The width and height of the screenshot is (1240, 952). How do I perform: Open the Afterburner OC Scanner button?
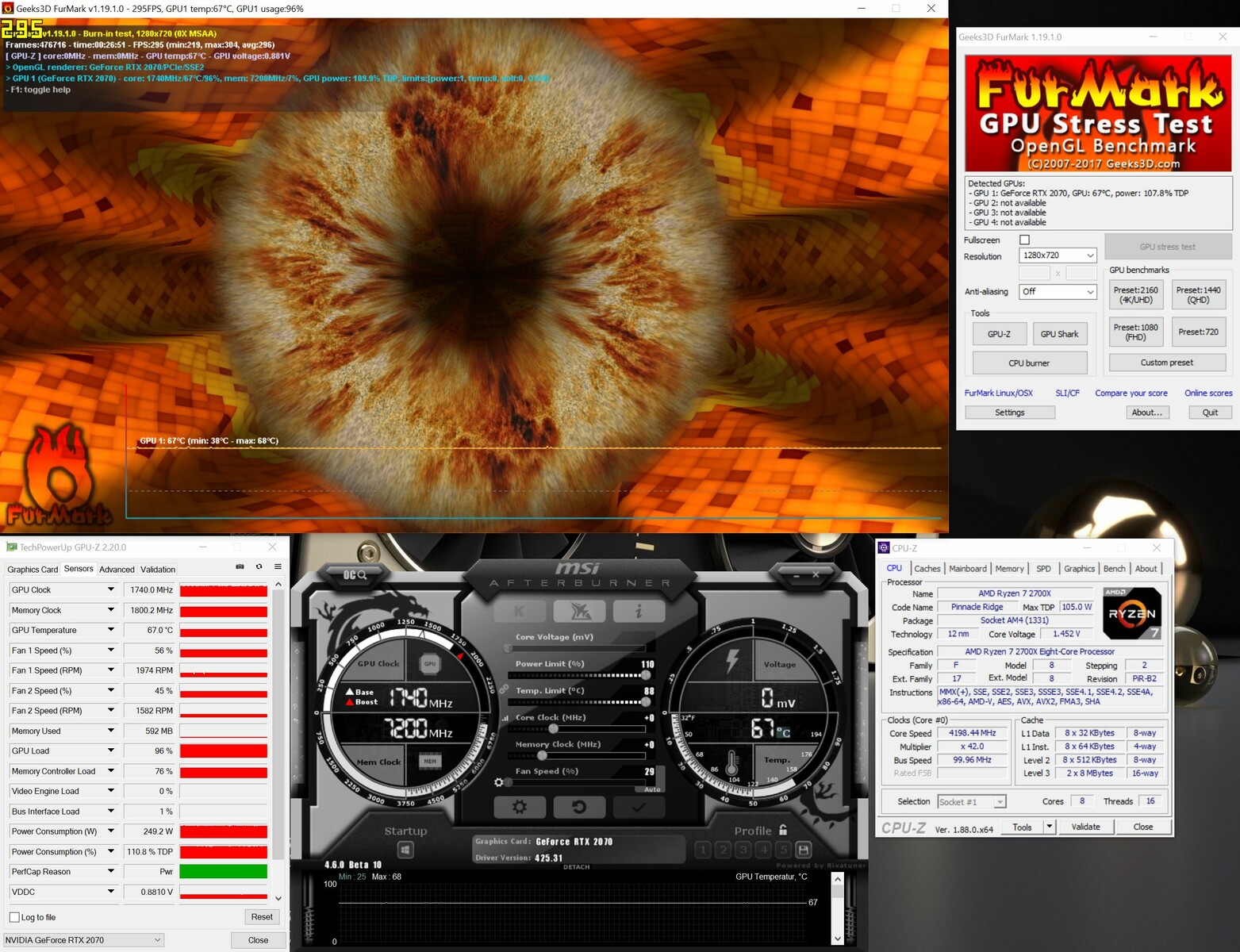[355, 574]
